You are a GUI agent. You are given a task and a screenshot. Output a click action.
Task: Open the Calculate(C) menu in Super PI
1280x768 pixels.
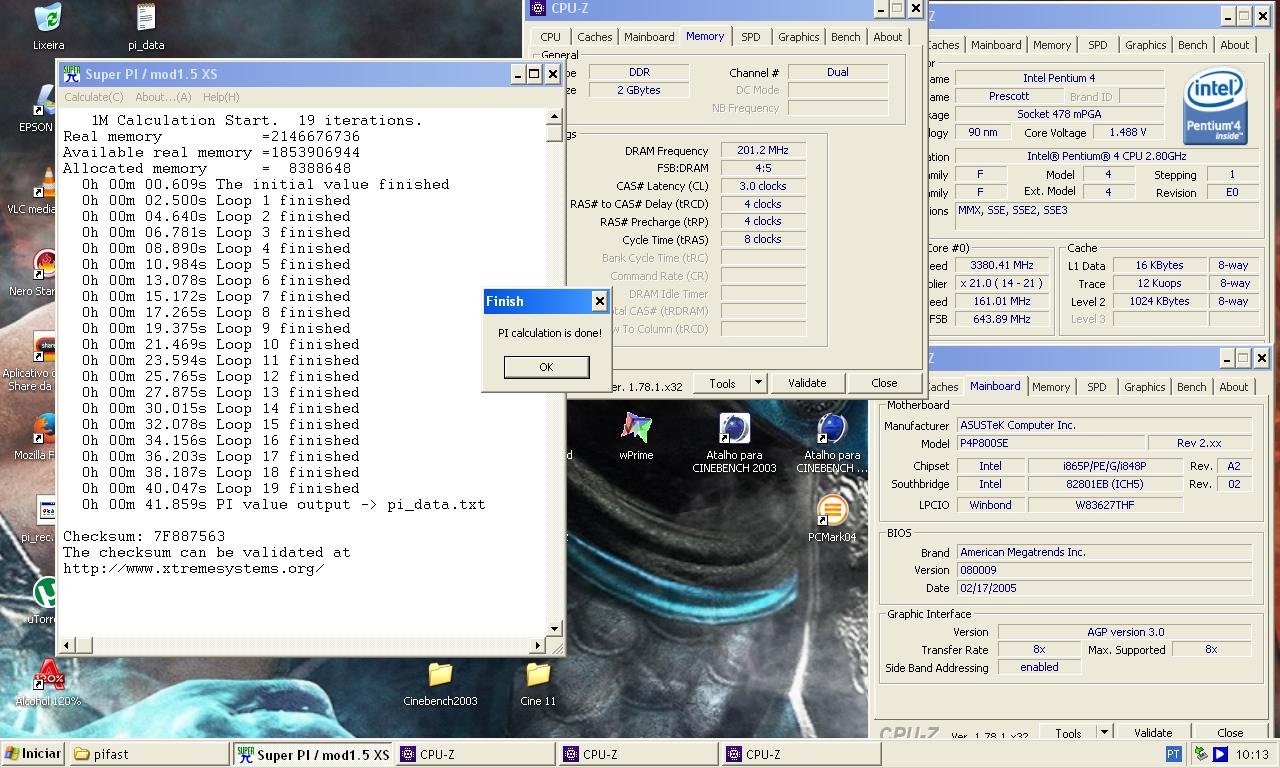point(94,97)
